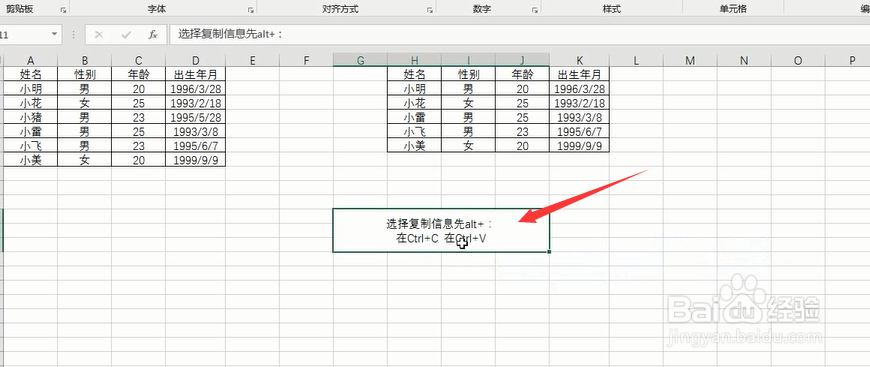Select the 性别 cell in column I
The width and height of the screenshot is (870, 367).
(x=468, y=74)
